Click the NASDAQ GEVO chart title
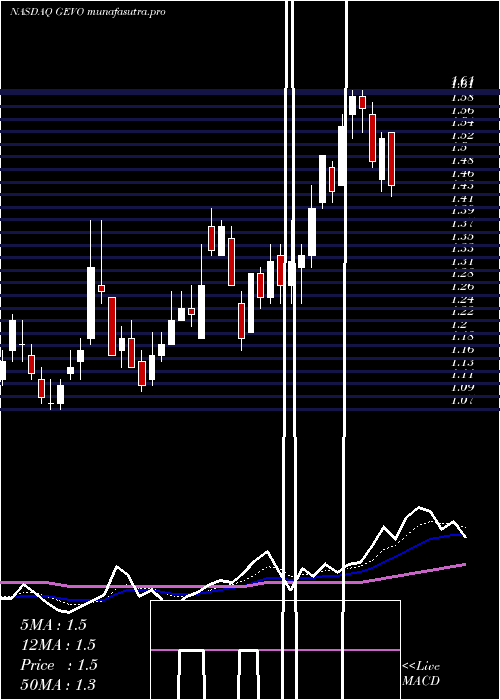Image resolution: width=500 pixels, height=700 pixels. (x=88, y=12)
